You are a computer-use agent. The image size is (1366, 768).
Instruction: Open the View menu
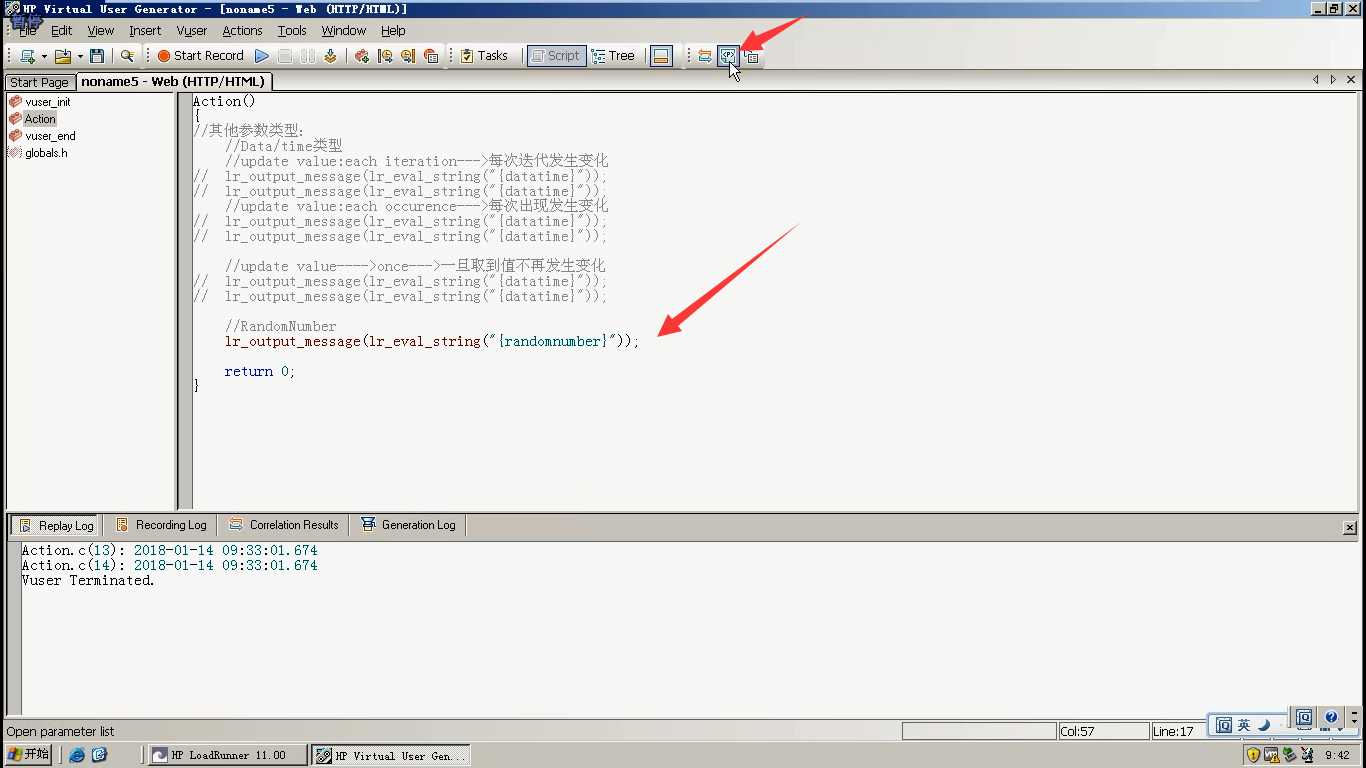(x=100, y=31)
